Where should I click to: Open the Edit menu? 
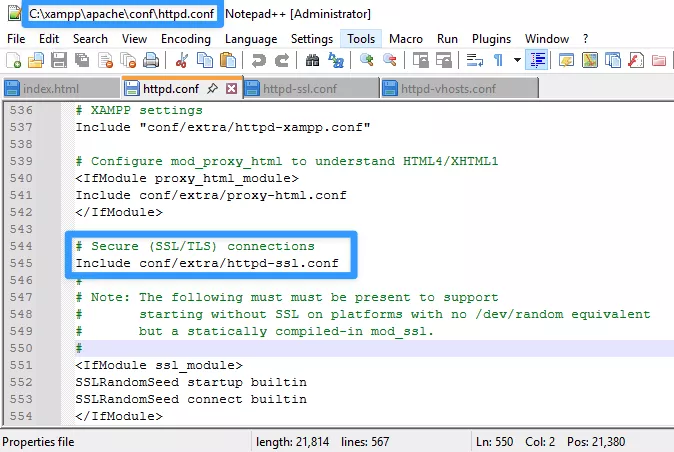tap(49, 39)
